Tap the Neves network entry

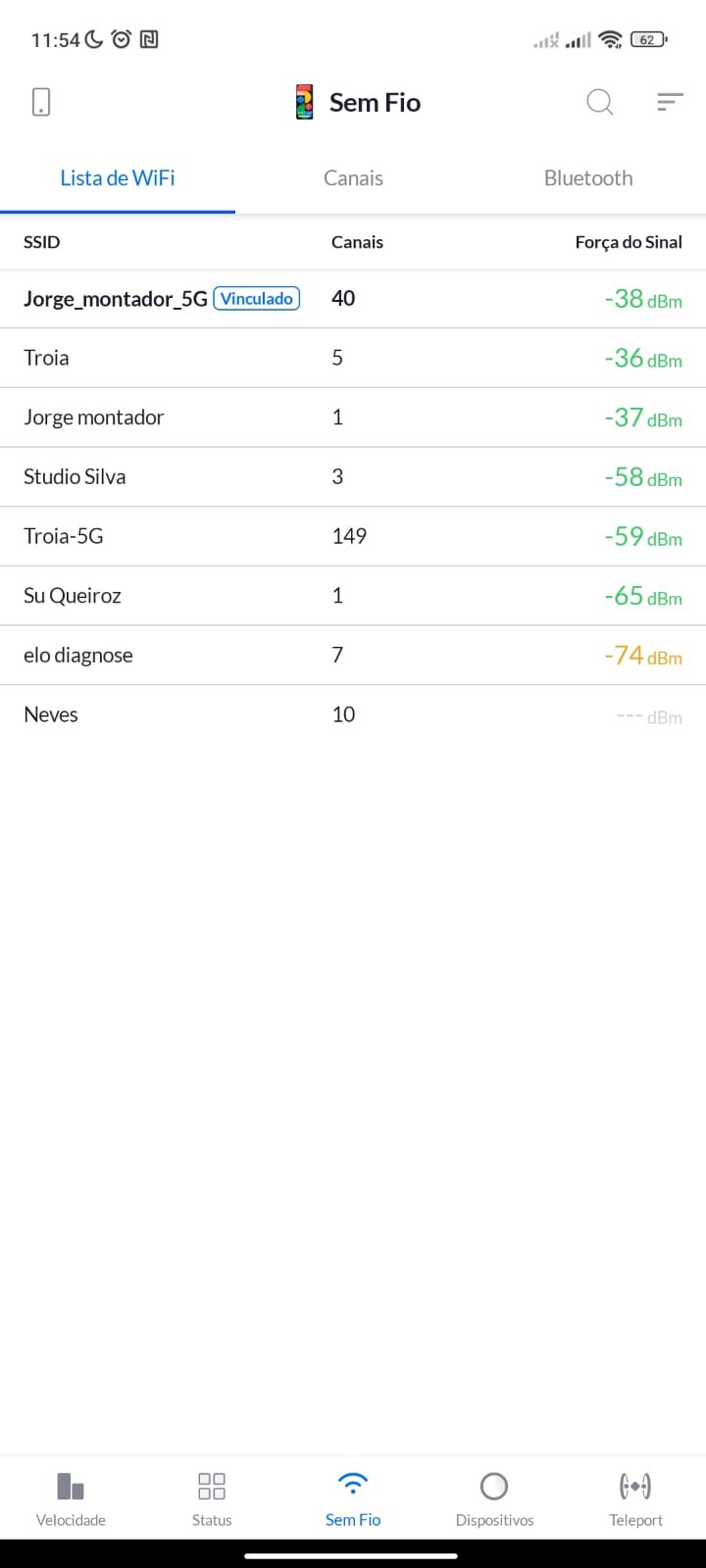coord(51,714)
